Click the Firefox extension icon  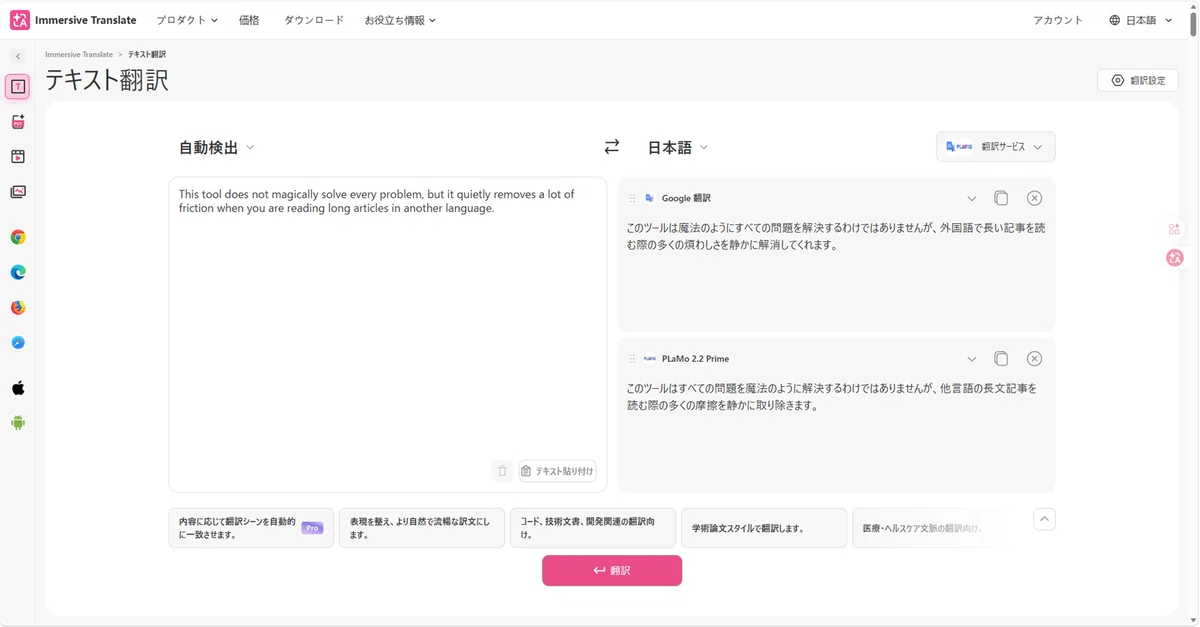coord(18,308)
